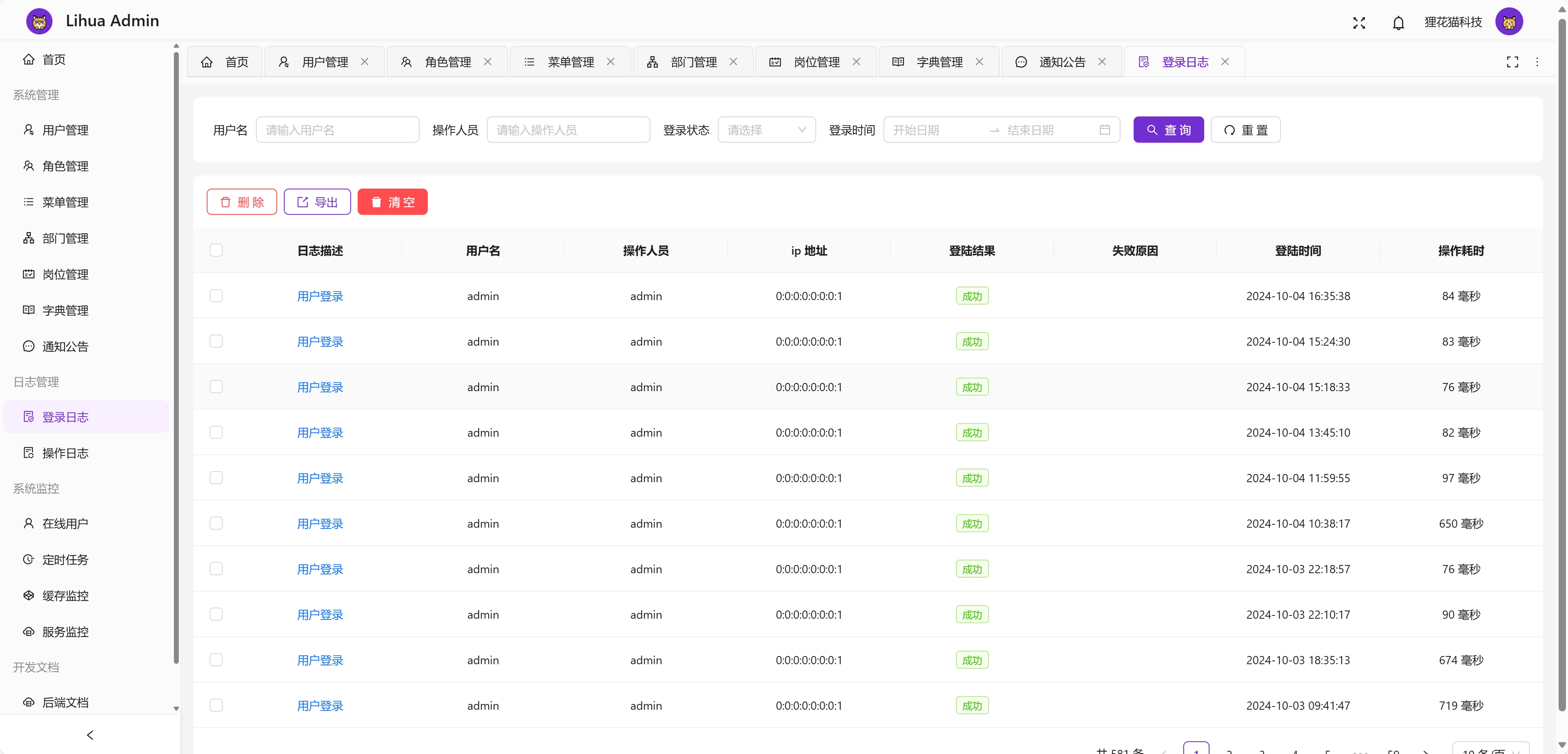Viewport: 1568px width, 754px height.
Task: Check the row logged at 2024-10-04 13:45:10
Action: click(x=216, y=432)
